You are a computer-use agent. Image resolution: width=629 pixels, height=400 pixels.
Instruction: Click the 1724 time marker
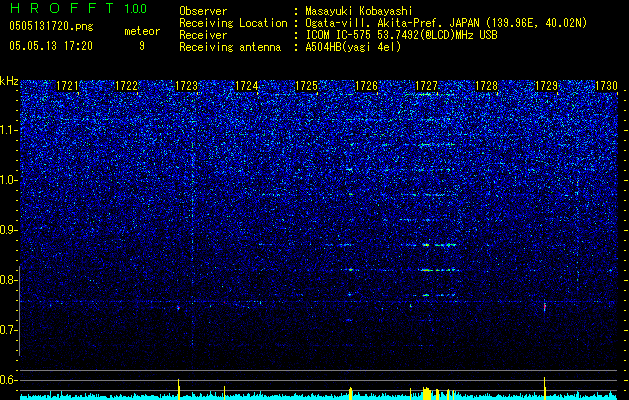(x=246, y=86)
